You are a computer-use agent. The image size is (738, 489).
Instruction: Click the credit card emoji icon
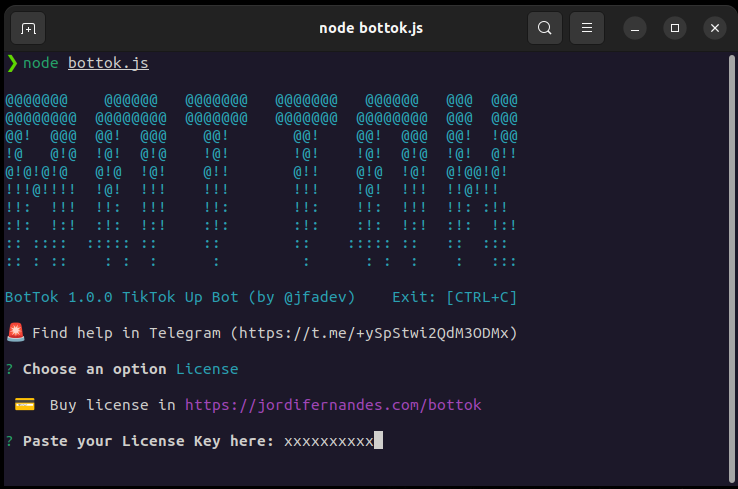coord(24,405)
